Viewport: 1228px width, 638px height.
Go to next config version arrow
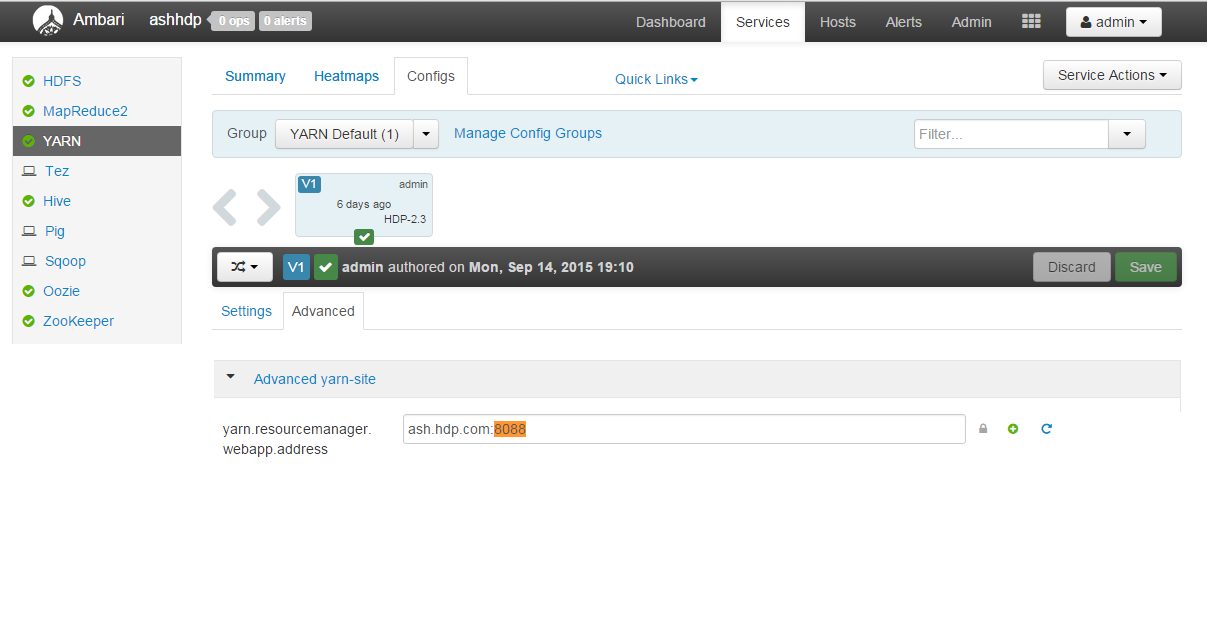click(x=268, y=206)
